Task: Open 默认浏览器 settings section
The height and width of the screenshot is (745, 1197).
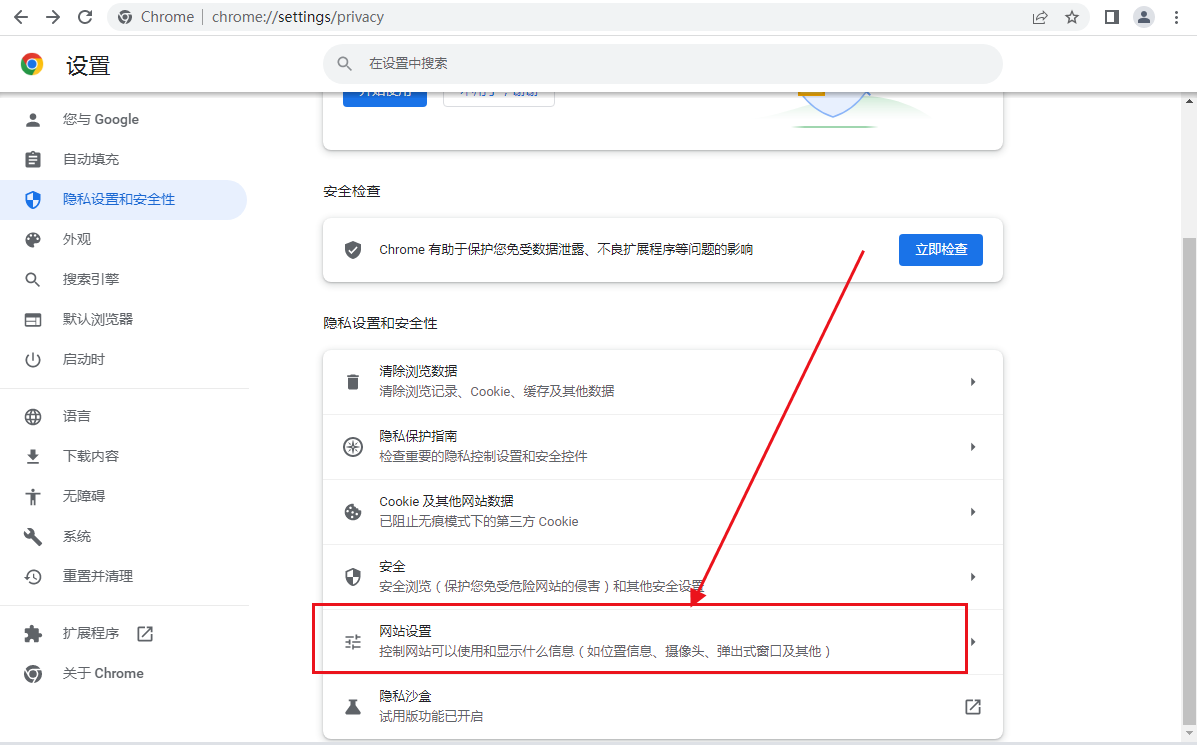Action: tap(124, 320)
